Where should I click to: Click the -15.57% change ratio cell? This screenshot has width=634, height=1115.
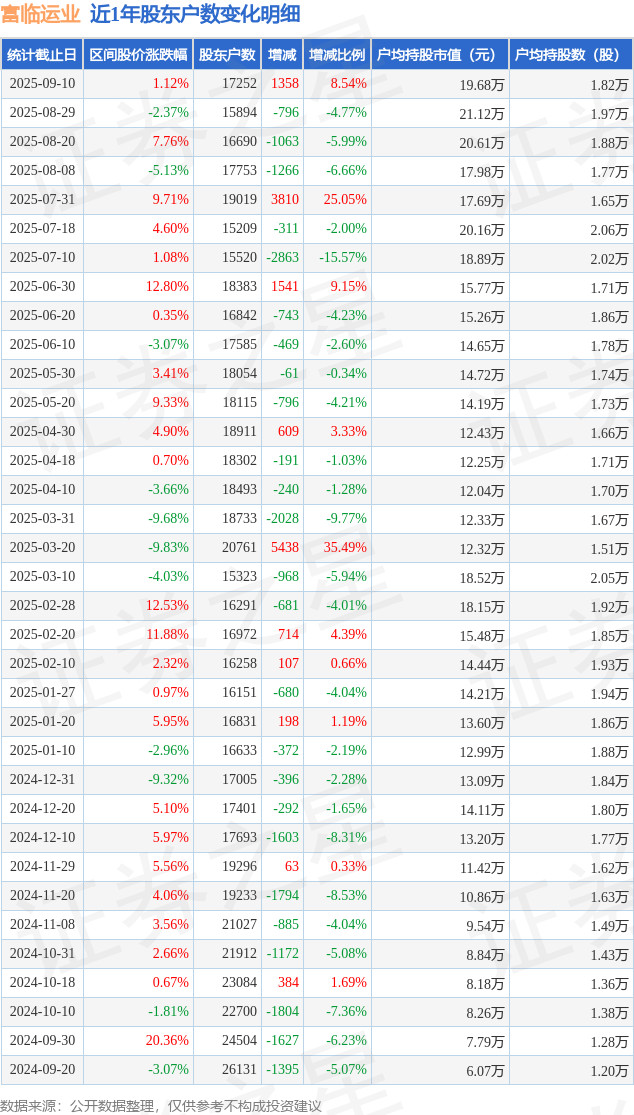click(x=343, y=258)
